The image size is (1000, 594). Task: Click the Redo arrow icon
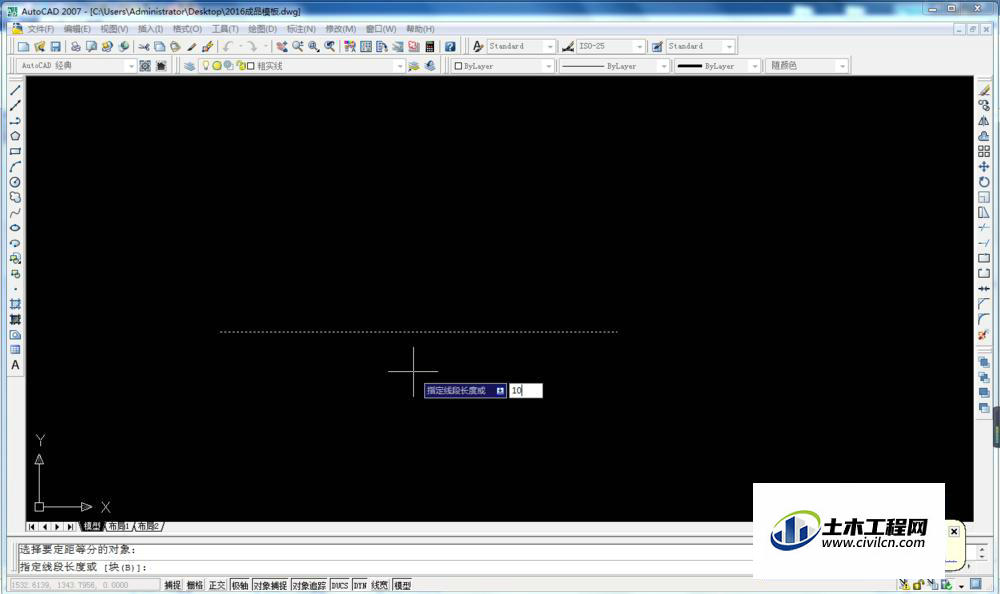[x=253, y=47]
